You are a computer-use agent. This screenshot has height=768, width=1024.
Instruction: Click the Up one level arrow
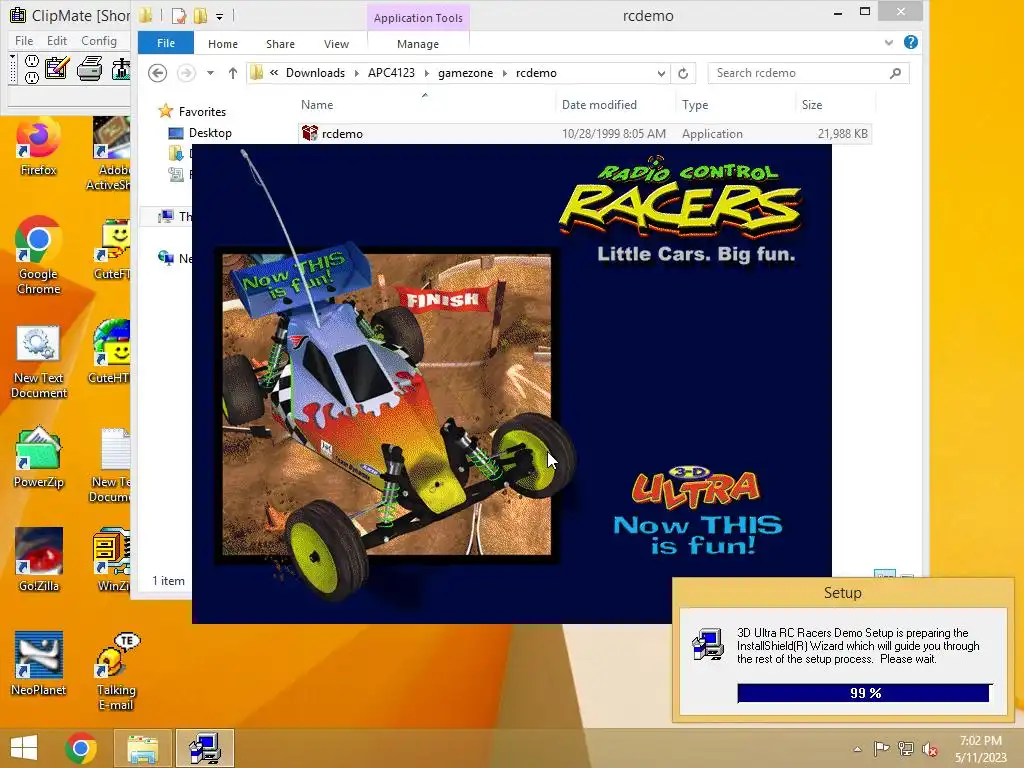pyautogui.click(x=232, y=73)
